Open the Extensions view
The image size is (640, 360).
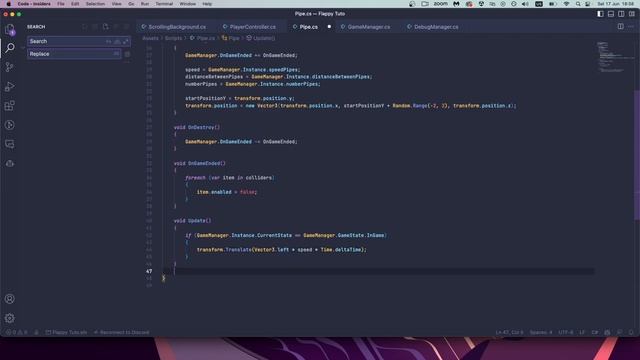pos(10,106)
